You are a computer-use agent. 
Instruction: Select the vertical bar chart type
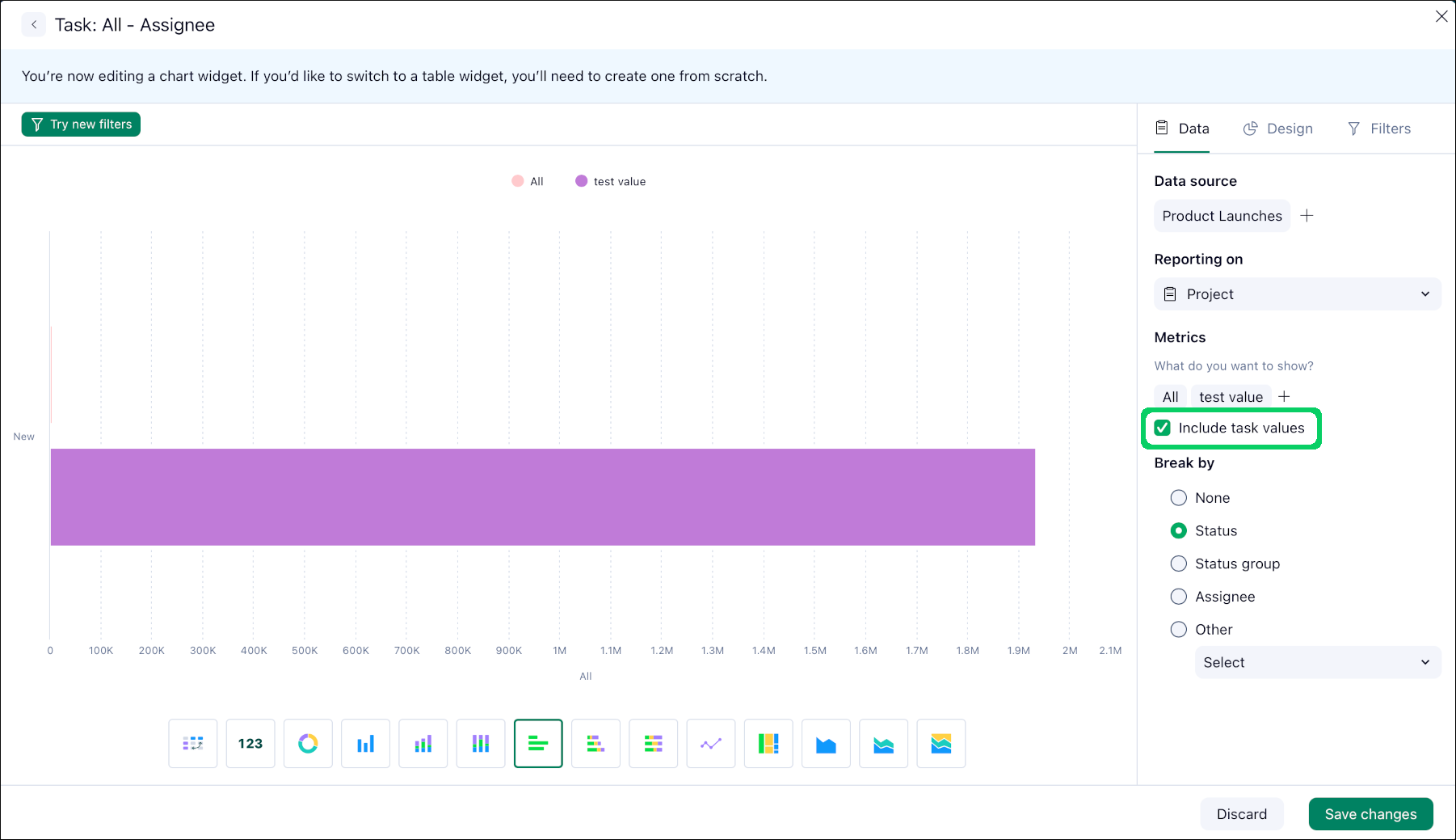tap(365, 743)
